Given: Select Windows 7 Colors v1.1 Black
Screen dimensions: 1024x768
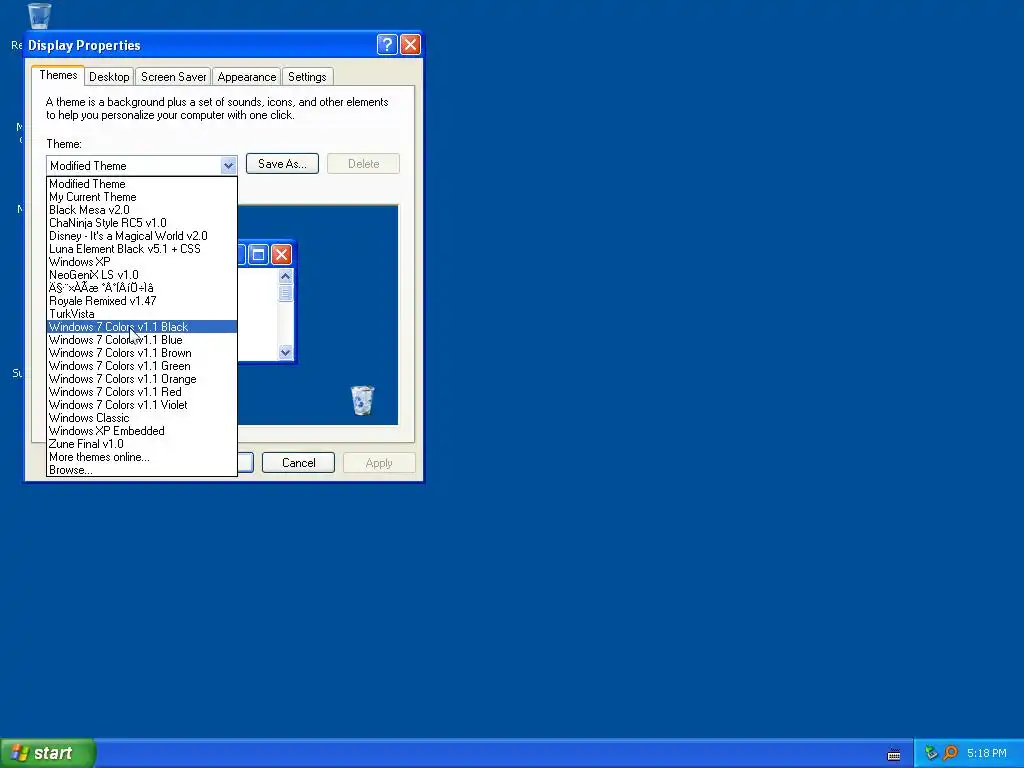Looking at the screenshot, I should coord(142,327).
